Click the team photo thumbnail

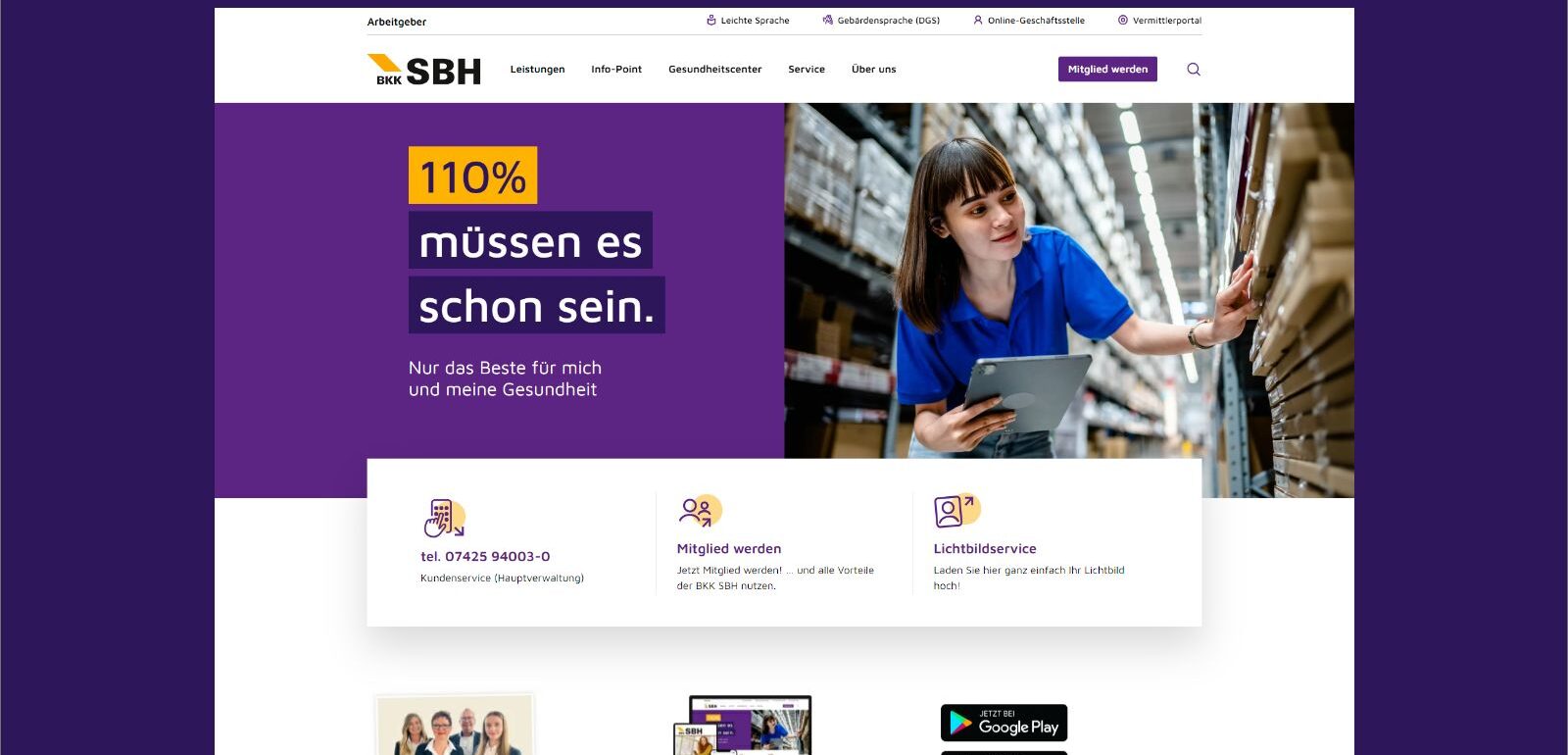[456, 725]
